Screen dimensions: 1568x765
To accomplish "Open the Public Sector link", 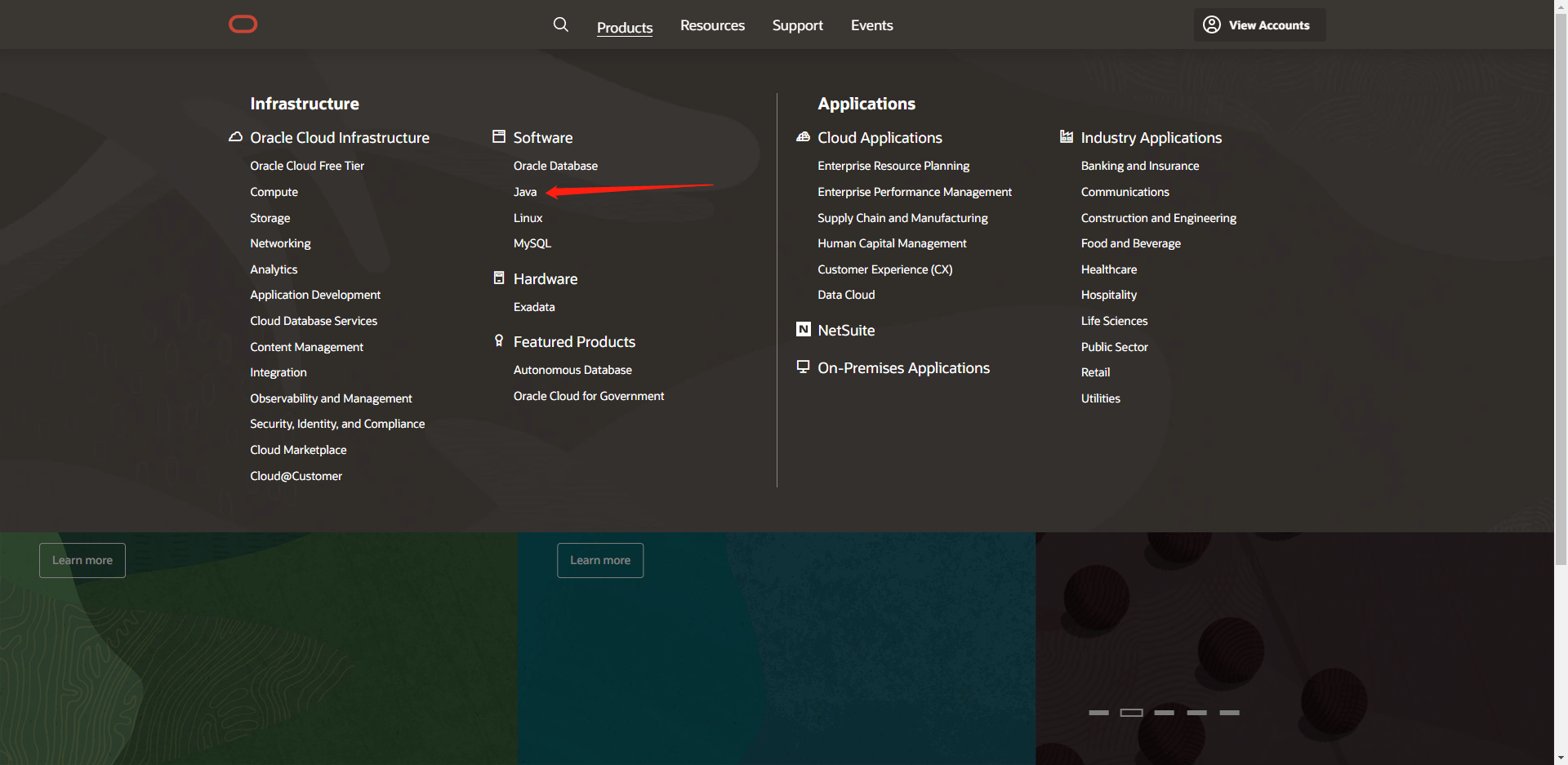I will click(x=1115, y=347).
